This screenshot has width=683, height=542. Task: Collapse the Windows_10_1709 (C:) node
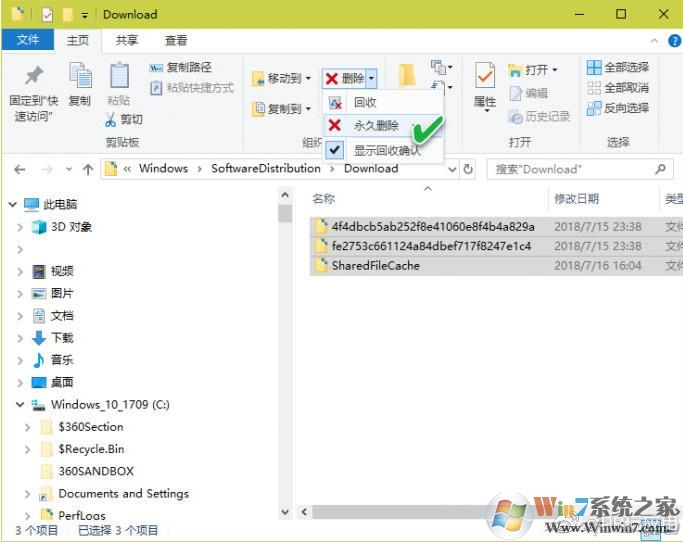coord(20,404)
